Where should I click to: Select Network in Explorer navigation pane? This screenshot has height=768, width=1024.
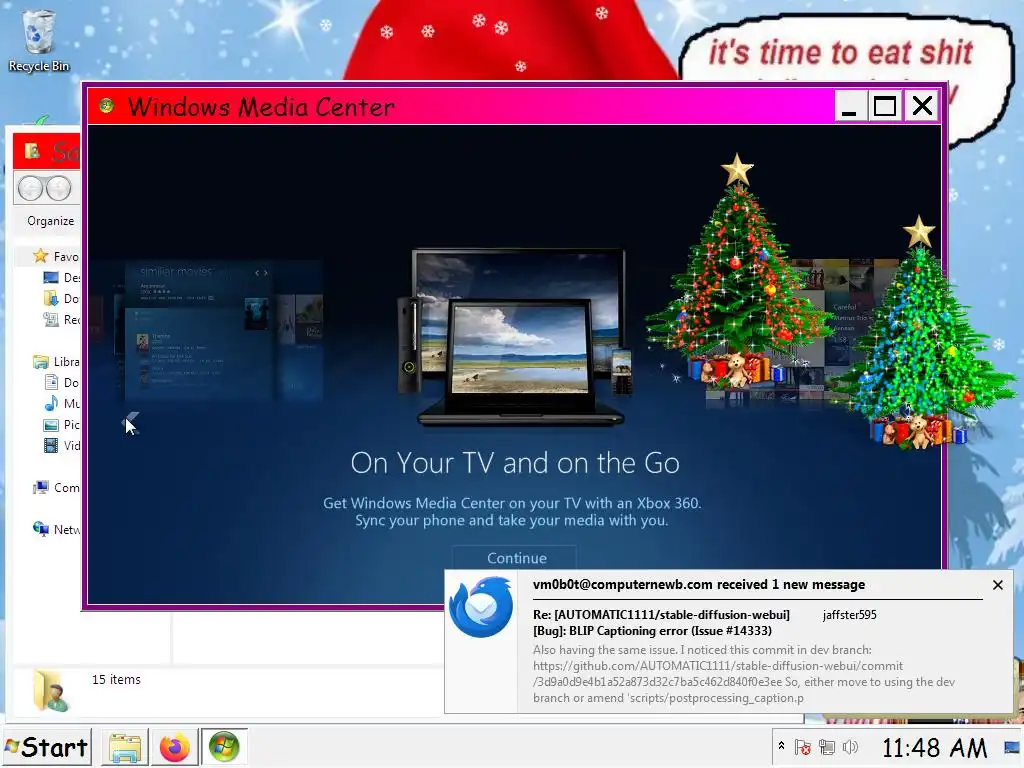[x=56, y=529]
